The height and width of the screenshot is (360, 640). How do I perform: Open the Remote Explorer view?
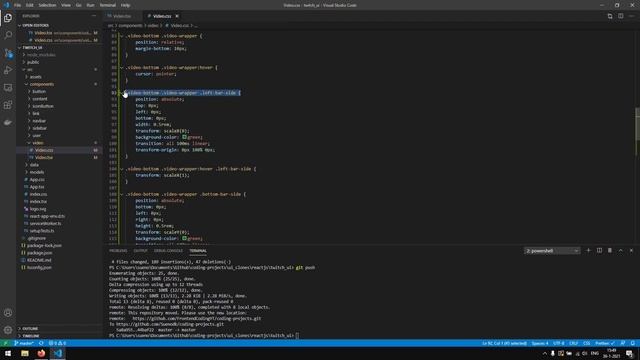pos(8,88)
